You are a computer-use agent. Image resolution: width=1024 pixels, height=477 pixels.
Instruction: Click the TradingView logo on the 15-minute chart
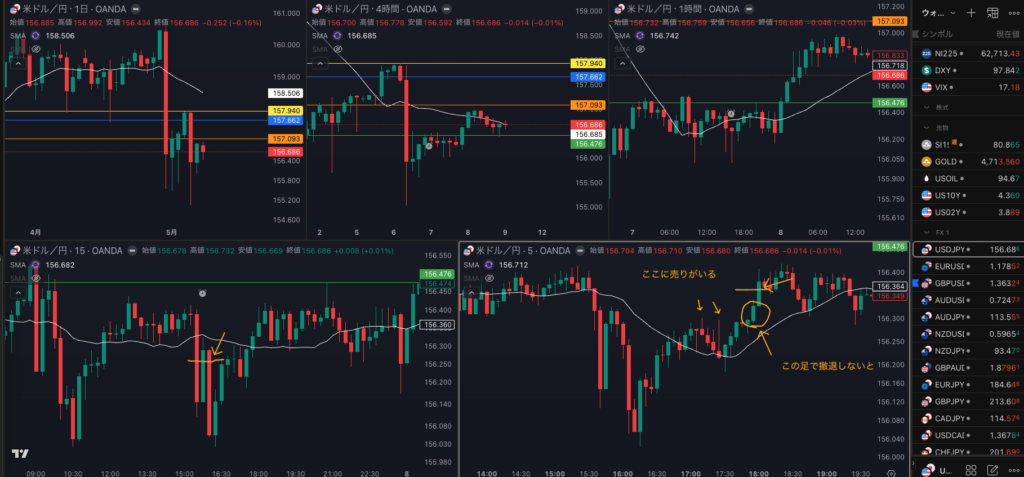20,454
